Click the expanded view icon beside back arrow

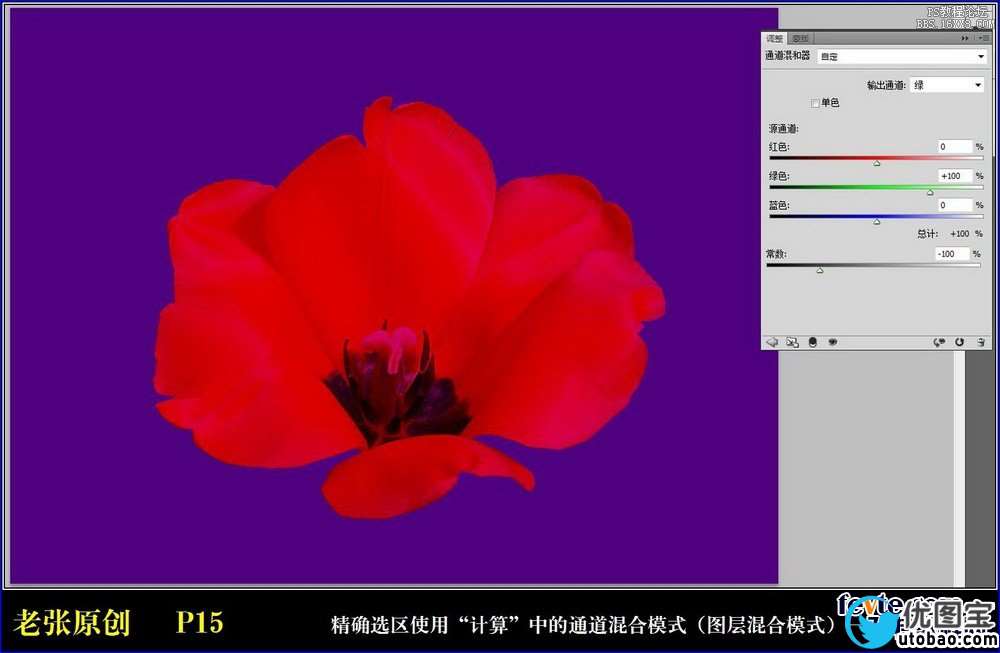click(792, 342)
